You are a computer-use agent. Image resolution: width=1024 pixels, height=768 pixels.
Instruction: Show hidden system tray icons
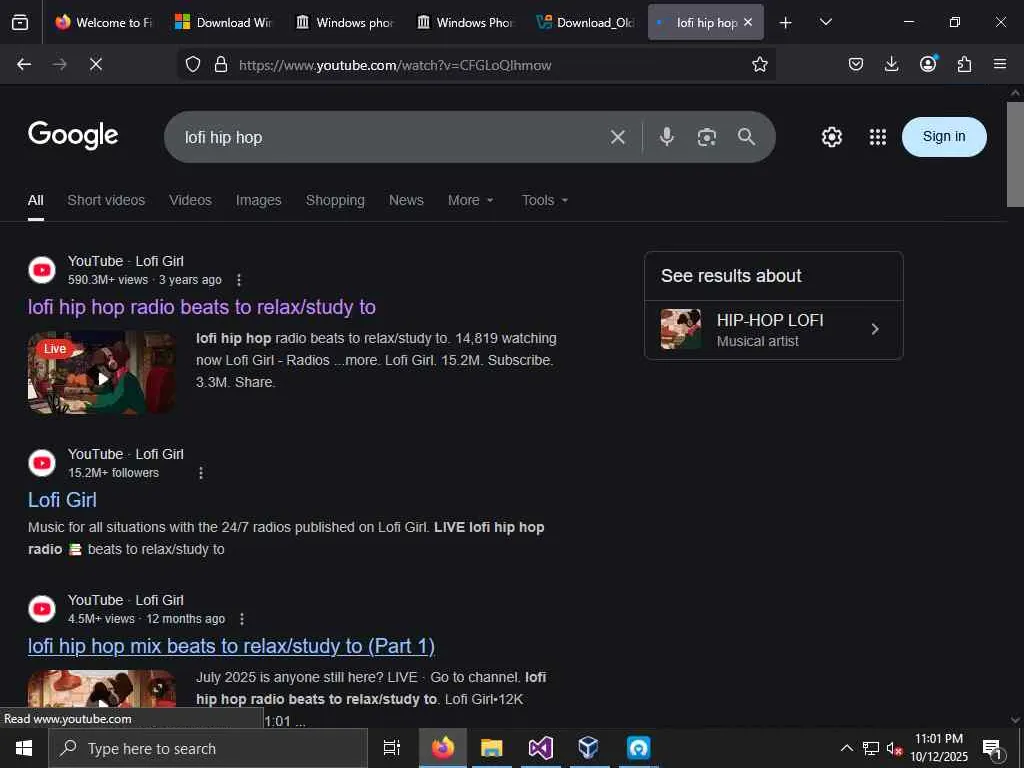click(846, 748)
